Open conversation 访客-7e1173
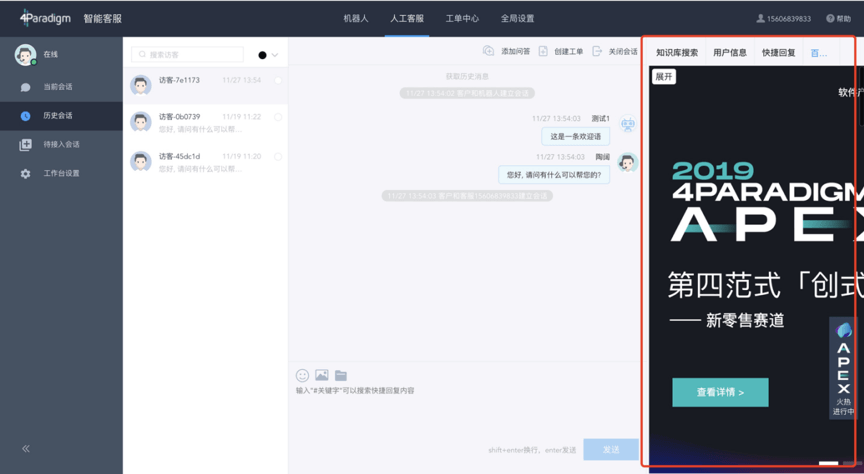The height and width of the screenshot is (474, 864). pyautogui.click(x=206, y=85)
